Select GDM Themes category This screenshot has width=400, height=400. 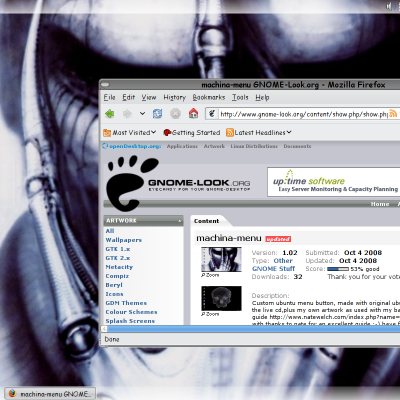(126, 303)
